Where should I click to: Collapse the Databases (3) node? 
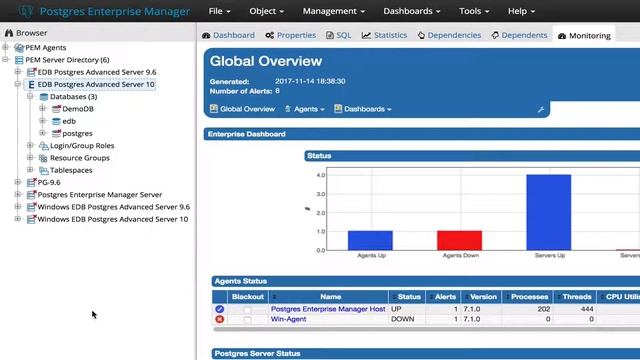point(30,96)
